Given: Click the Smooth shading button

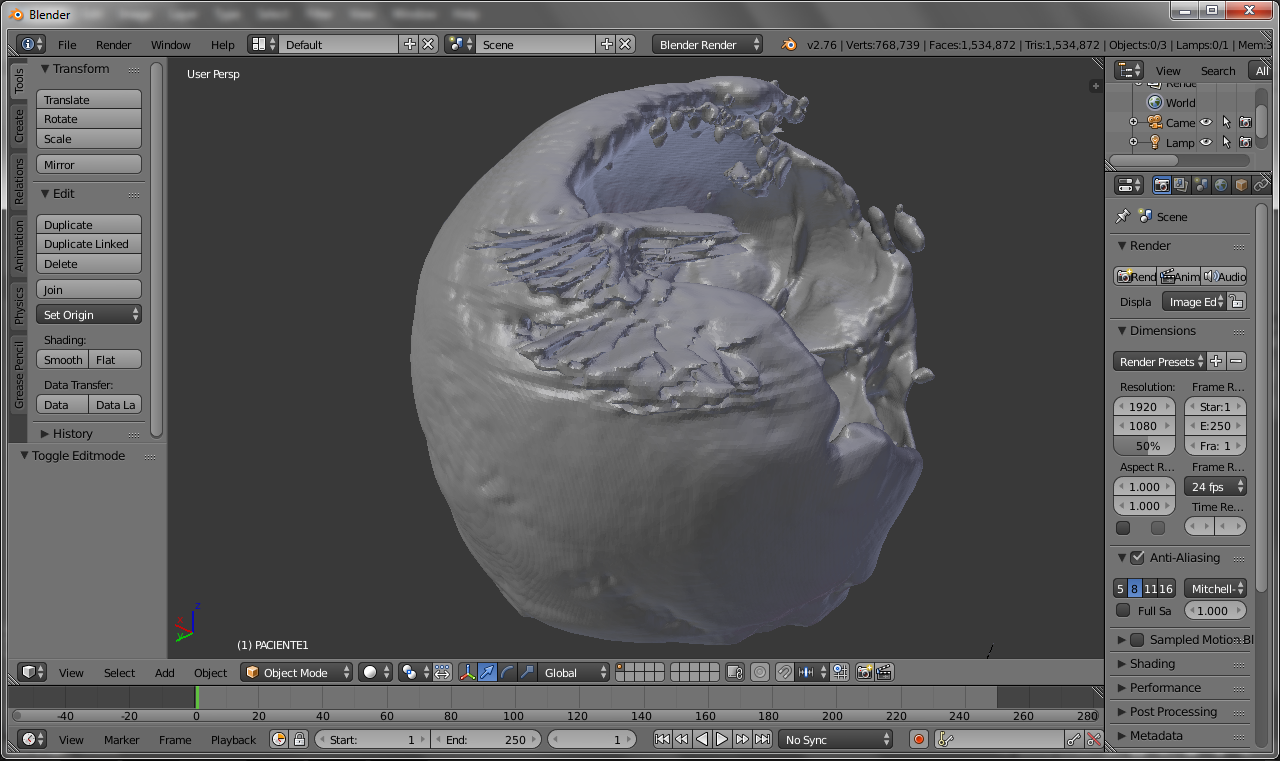Looking at the screenshot, I should 63,360.
